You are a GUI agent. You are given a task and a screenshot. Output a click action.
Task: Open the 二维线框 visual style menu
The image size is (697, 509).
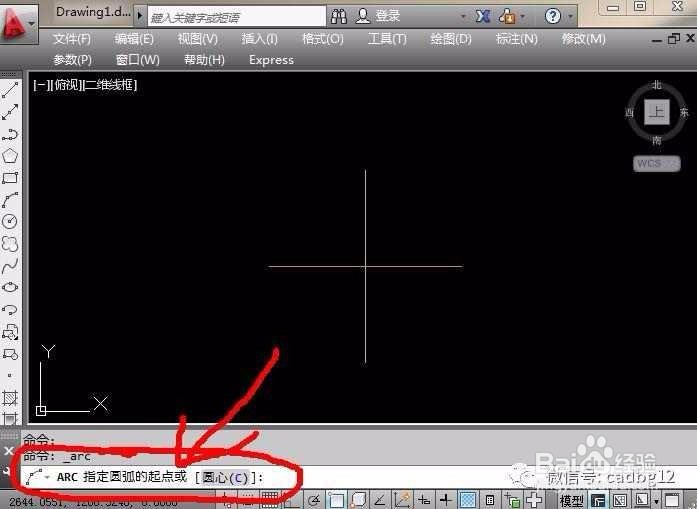[111, 84]
